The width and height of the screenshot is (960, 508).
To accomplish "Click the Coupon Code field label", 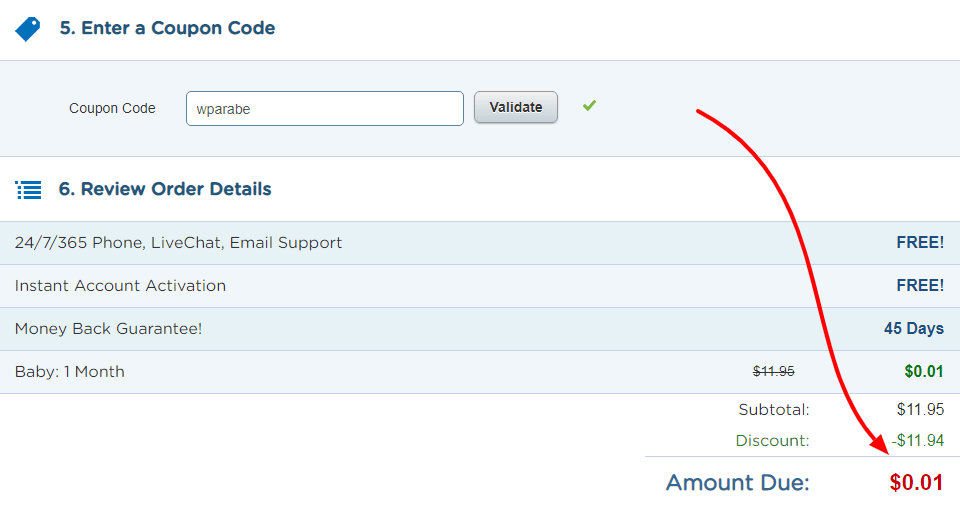I will pos(112,109).
